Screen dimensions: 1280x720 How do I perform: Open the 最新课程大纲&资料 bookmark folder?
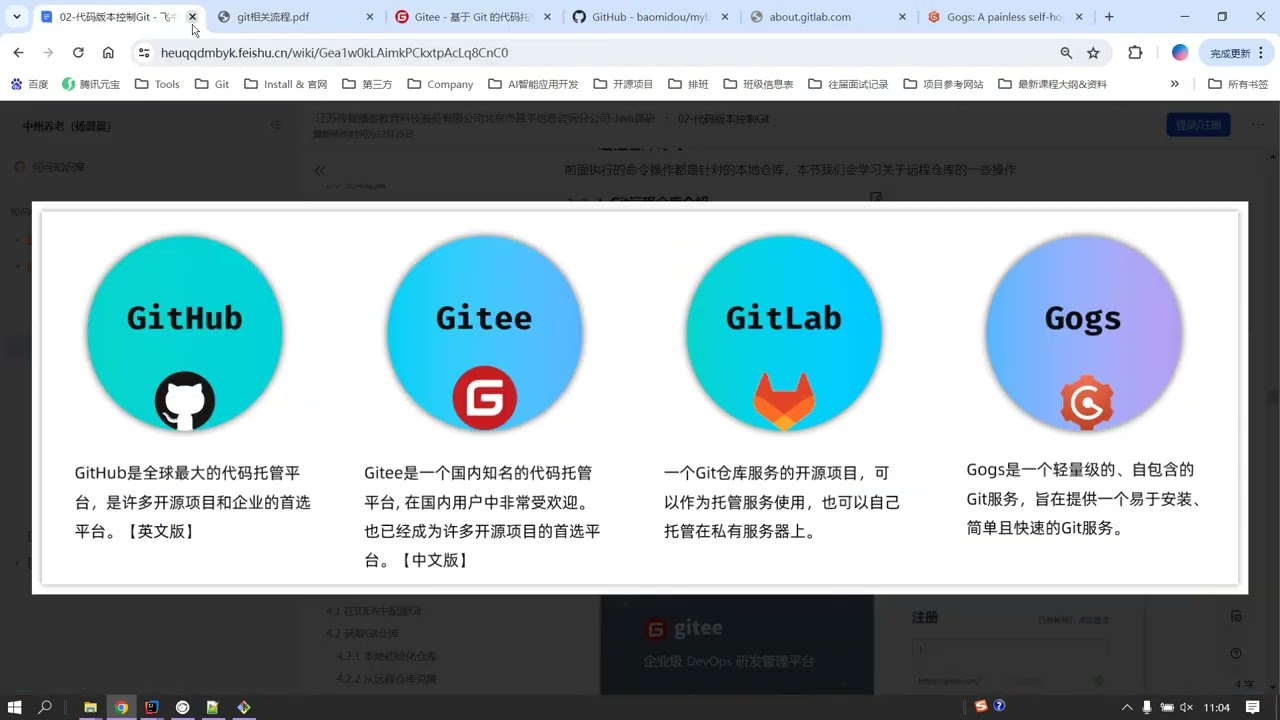pos(1052,84)
